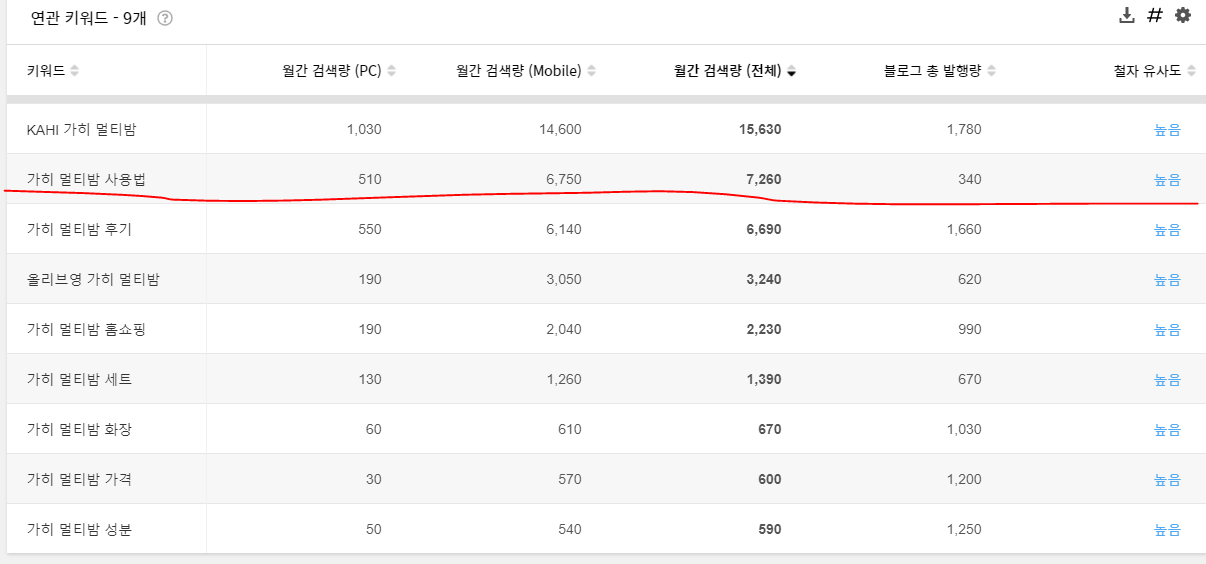
Task: Click the hashtag icon in header
Action: click(x=1155, y=15)
